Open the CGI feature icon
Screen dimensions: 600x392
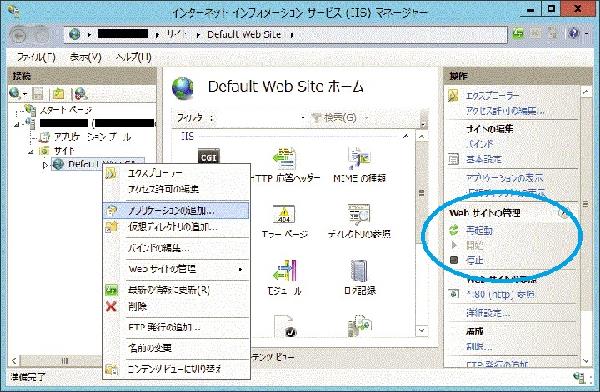209,157
